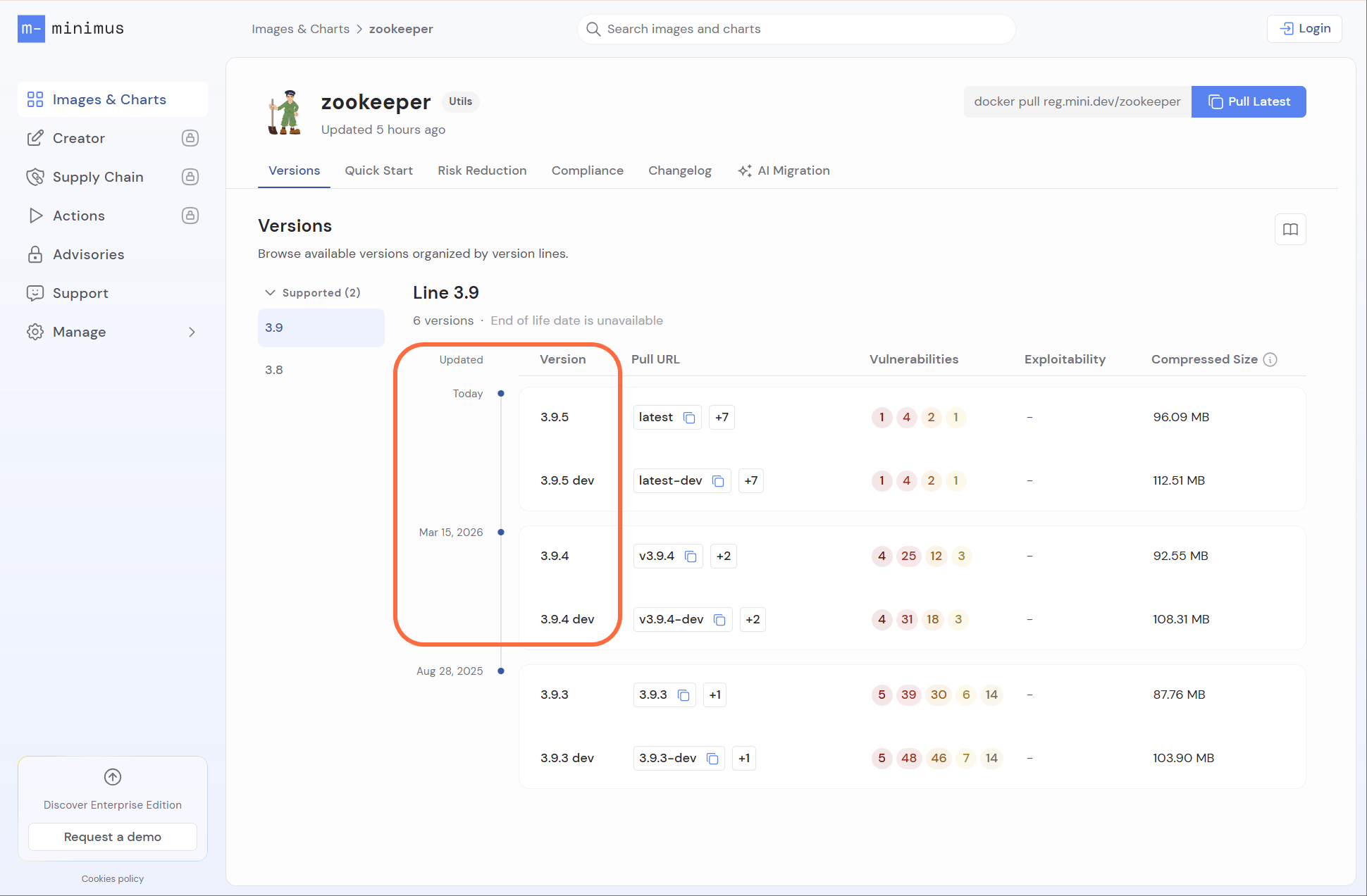The image size is (1367, 896).
Task: Open the Compliance tab
Action: 588,171
